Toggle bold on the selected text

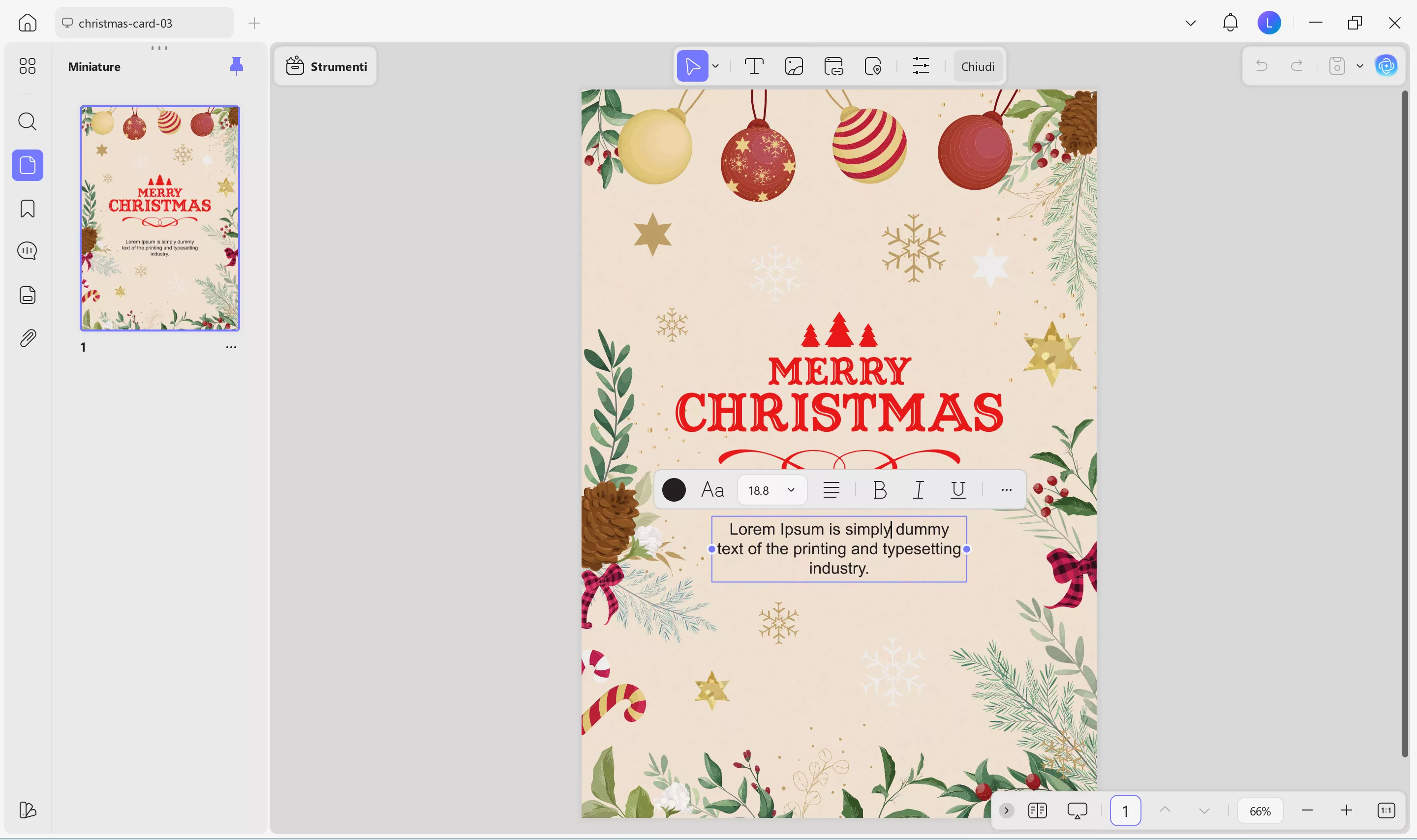pos(879,489)
